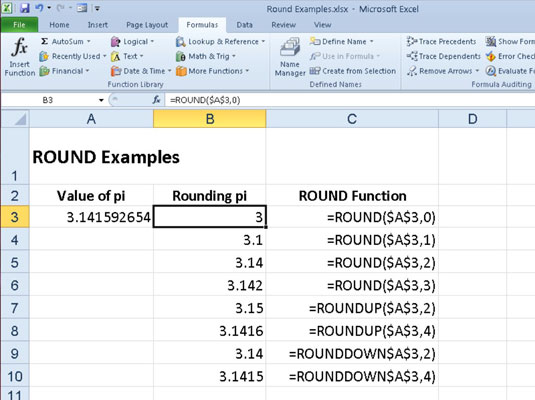Viewport: 535px width, 400px height.
Task: Switch to the Page Layout tab
Action: point(147,25)
